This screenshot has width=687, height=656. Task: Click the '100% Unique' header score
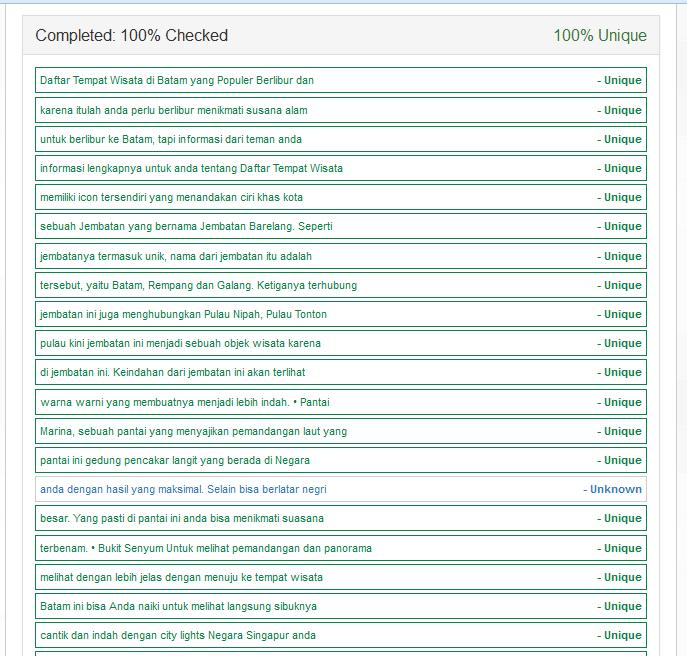600,36
